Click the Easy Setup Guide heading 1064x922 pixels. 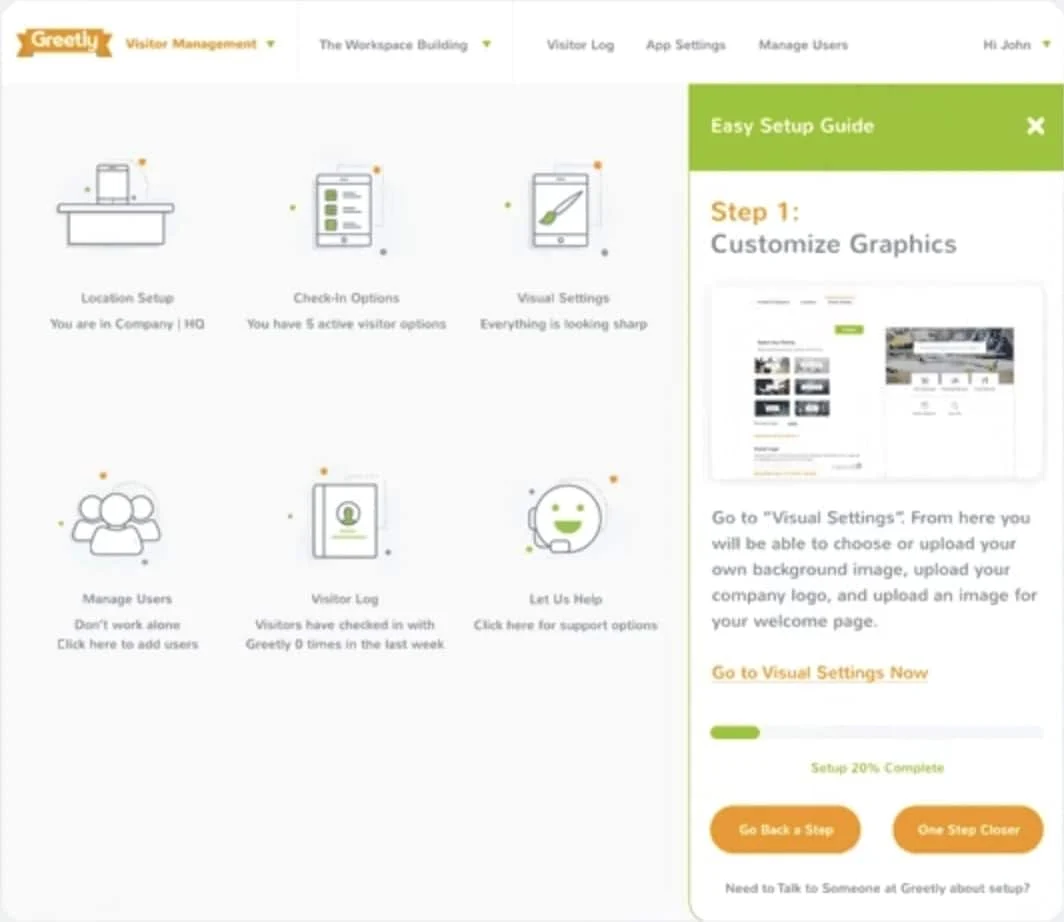point(792,126)
